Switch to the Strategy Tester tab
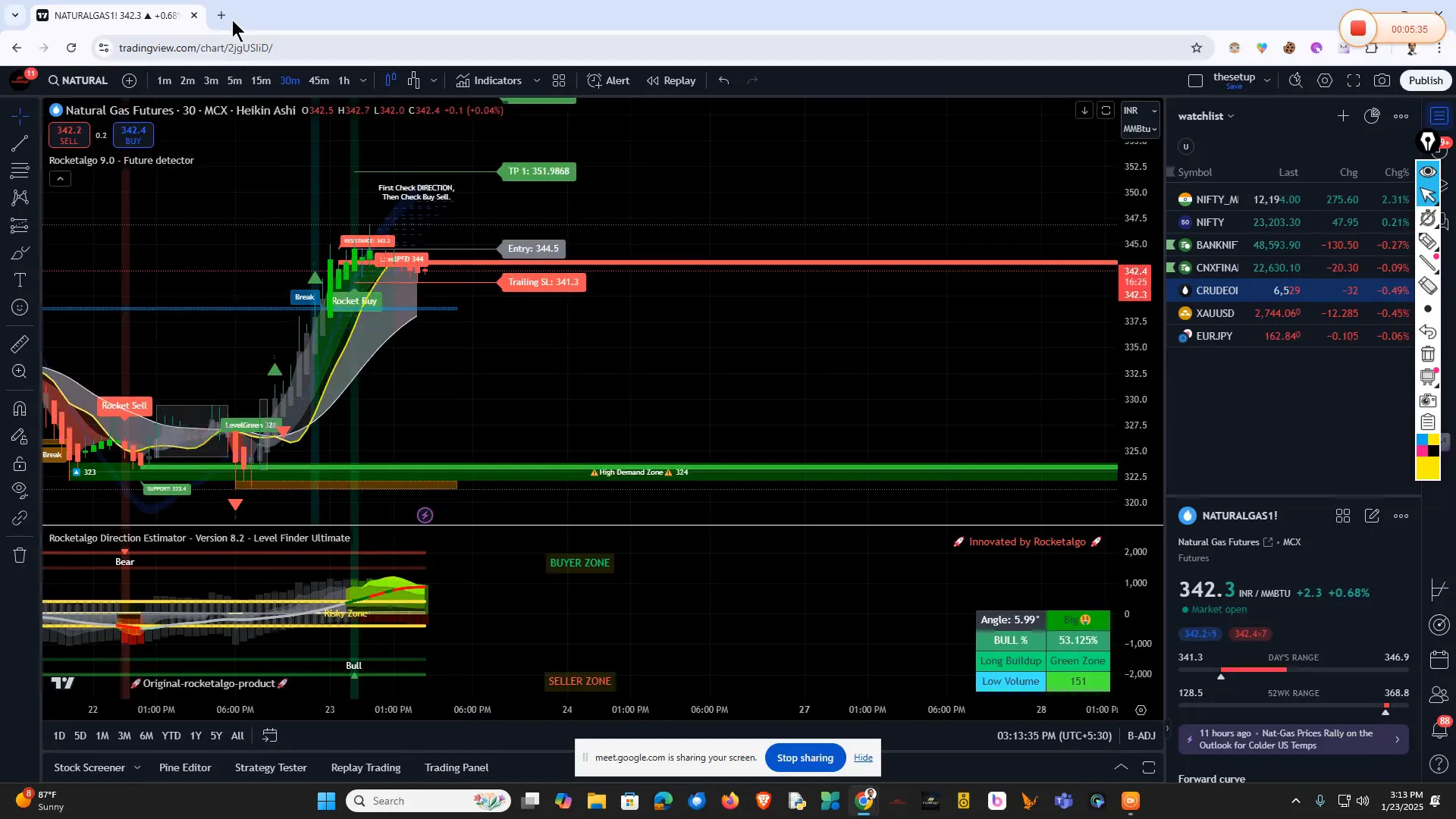 [271, 767]
